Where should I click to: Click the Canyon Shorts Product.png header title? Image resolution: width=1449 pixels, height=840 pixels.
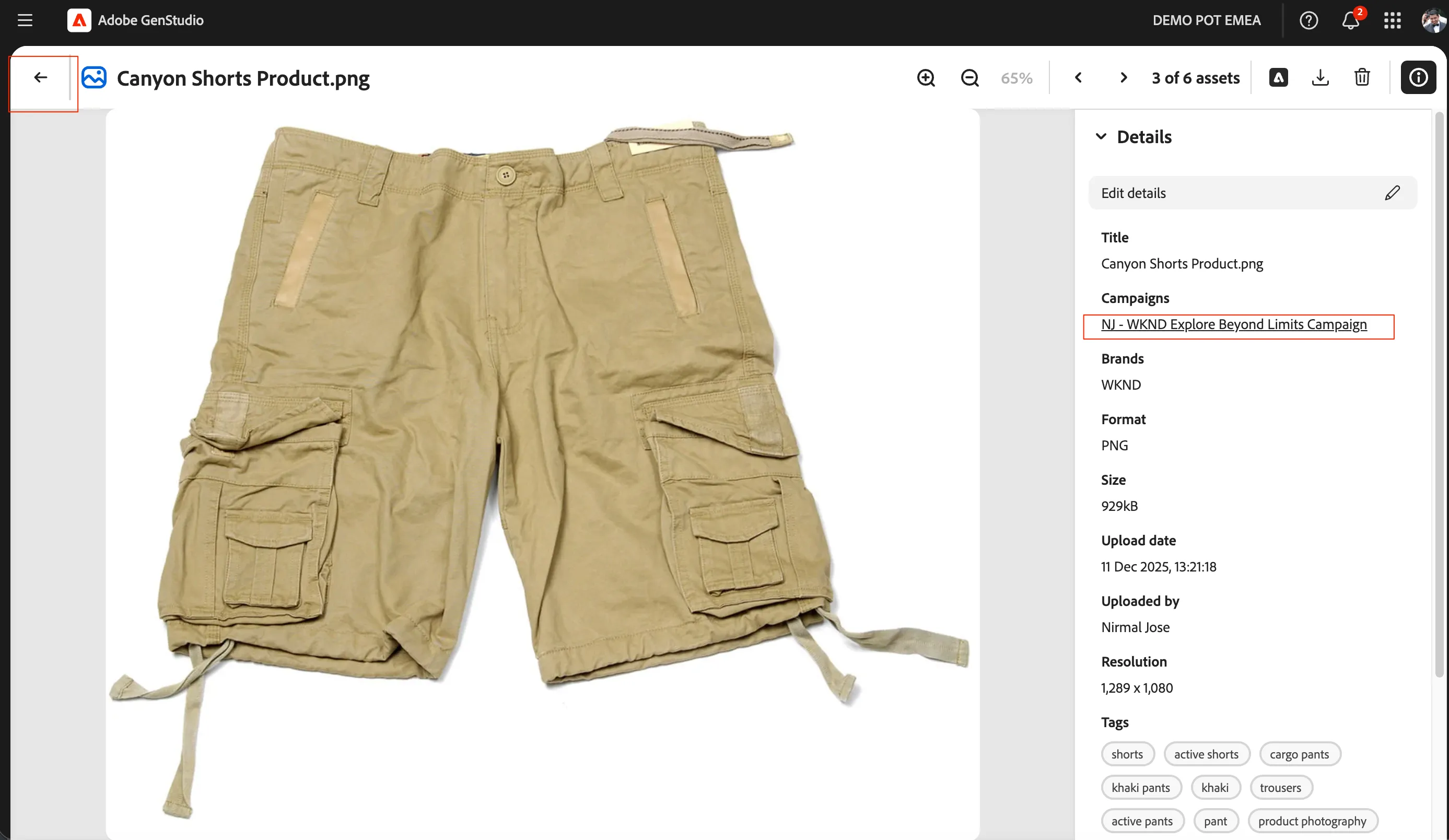(243, 78)
